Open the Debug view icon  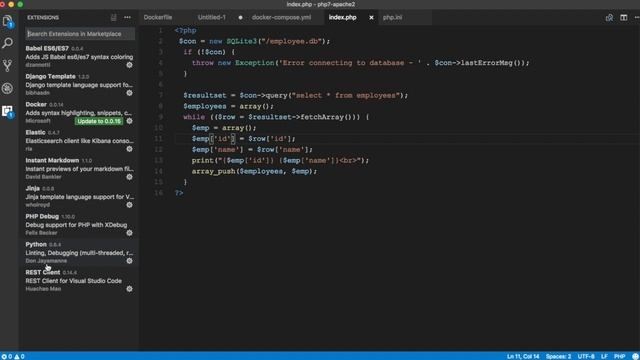click(x=7, y=88)
